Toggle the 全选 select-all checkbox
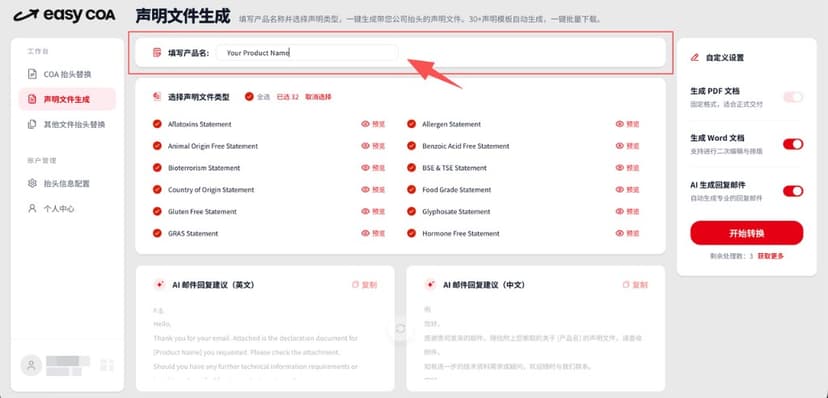The width and height of the screenshot is (828, 398). coord(249,97)
